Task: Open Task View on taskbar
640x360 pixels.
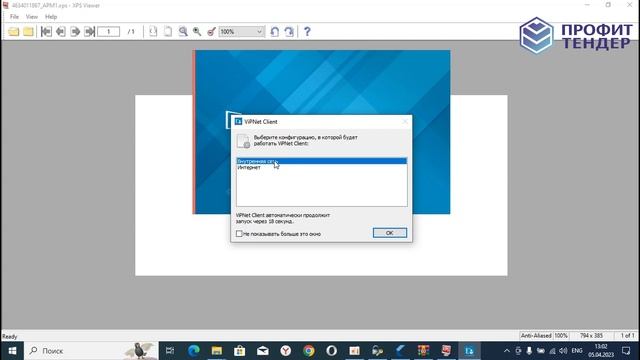Action: (x=170, y=351)
